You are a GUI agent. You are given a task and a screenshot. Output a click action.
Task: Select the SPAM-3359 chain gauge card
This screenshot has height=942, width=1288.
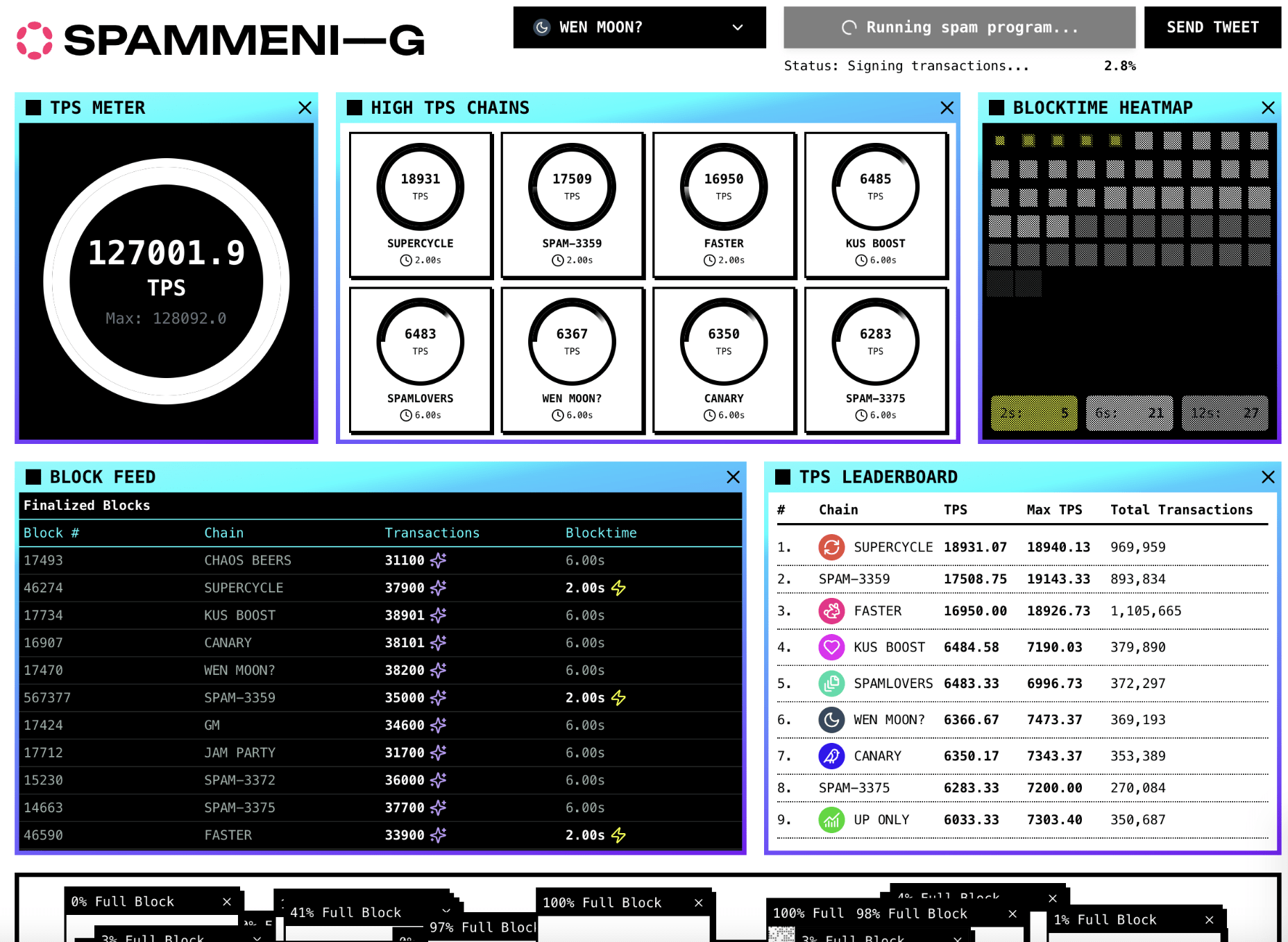point(573,205)
